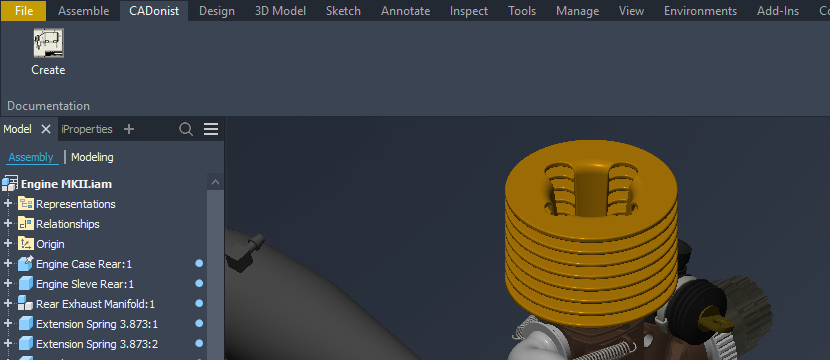Screen dimensions: 830x360
Task: Expand Engine Sleve Rear:1 node
Action: pos(7,284)
